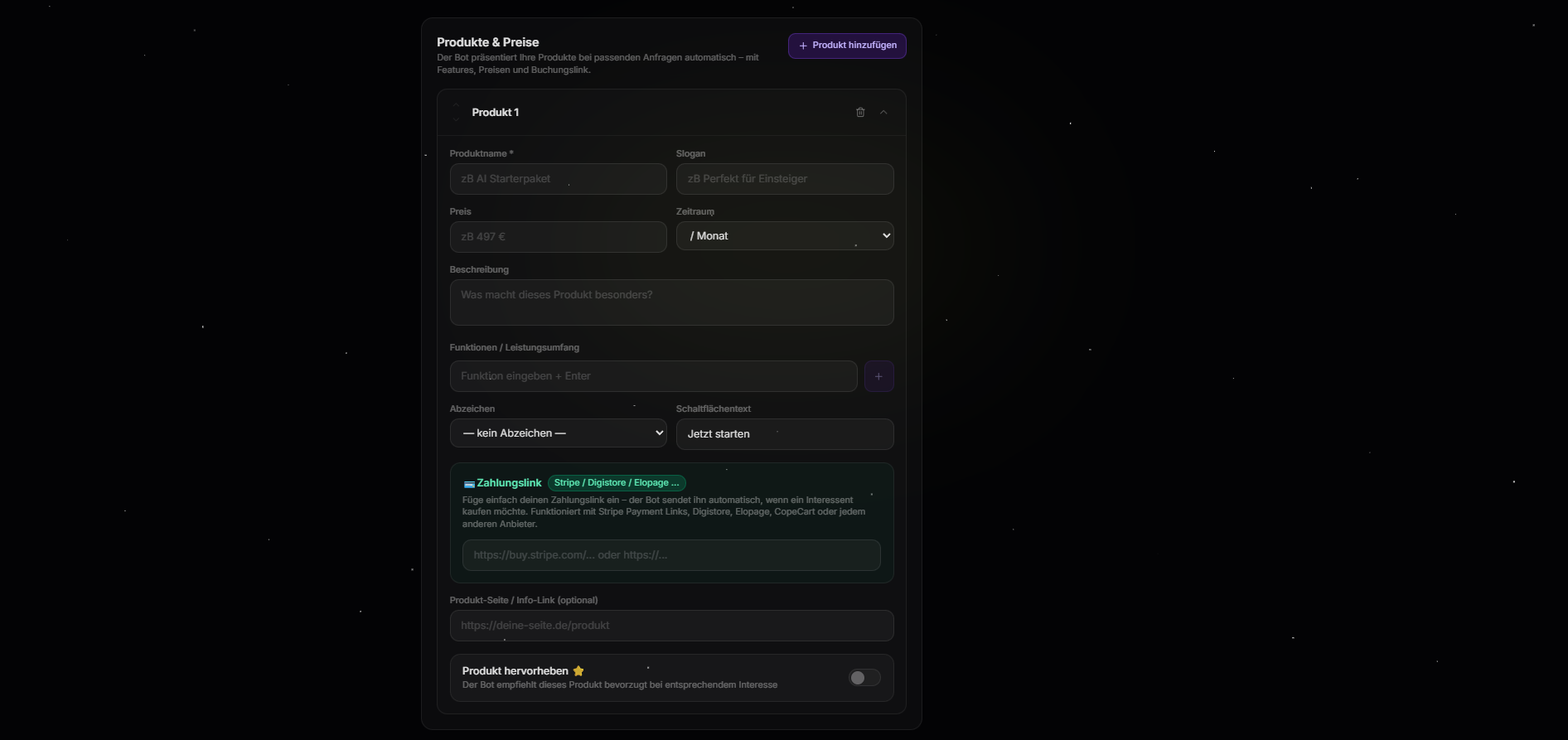Click the Produkt 1 title

coord(496,113)
